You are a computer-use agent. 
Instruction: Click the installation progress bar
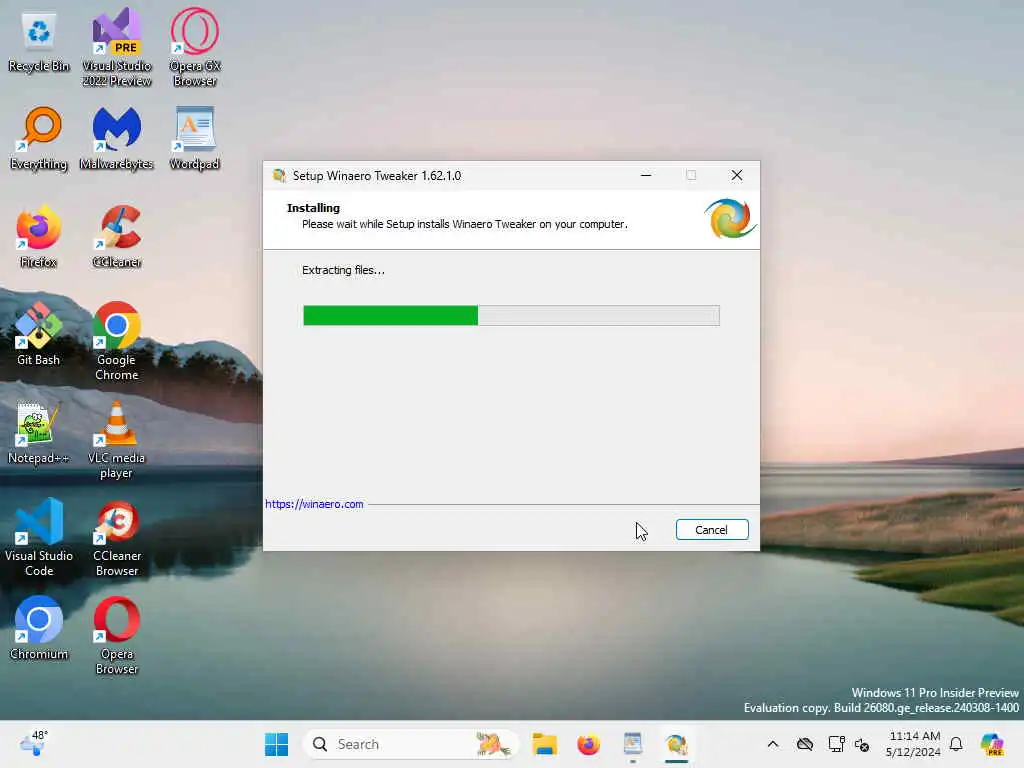511,315
